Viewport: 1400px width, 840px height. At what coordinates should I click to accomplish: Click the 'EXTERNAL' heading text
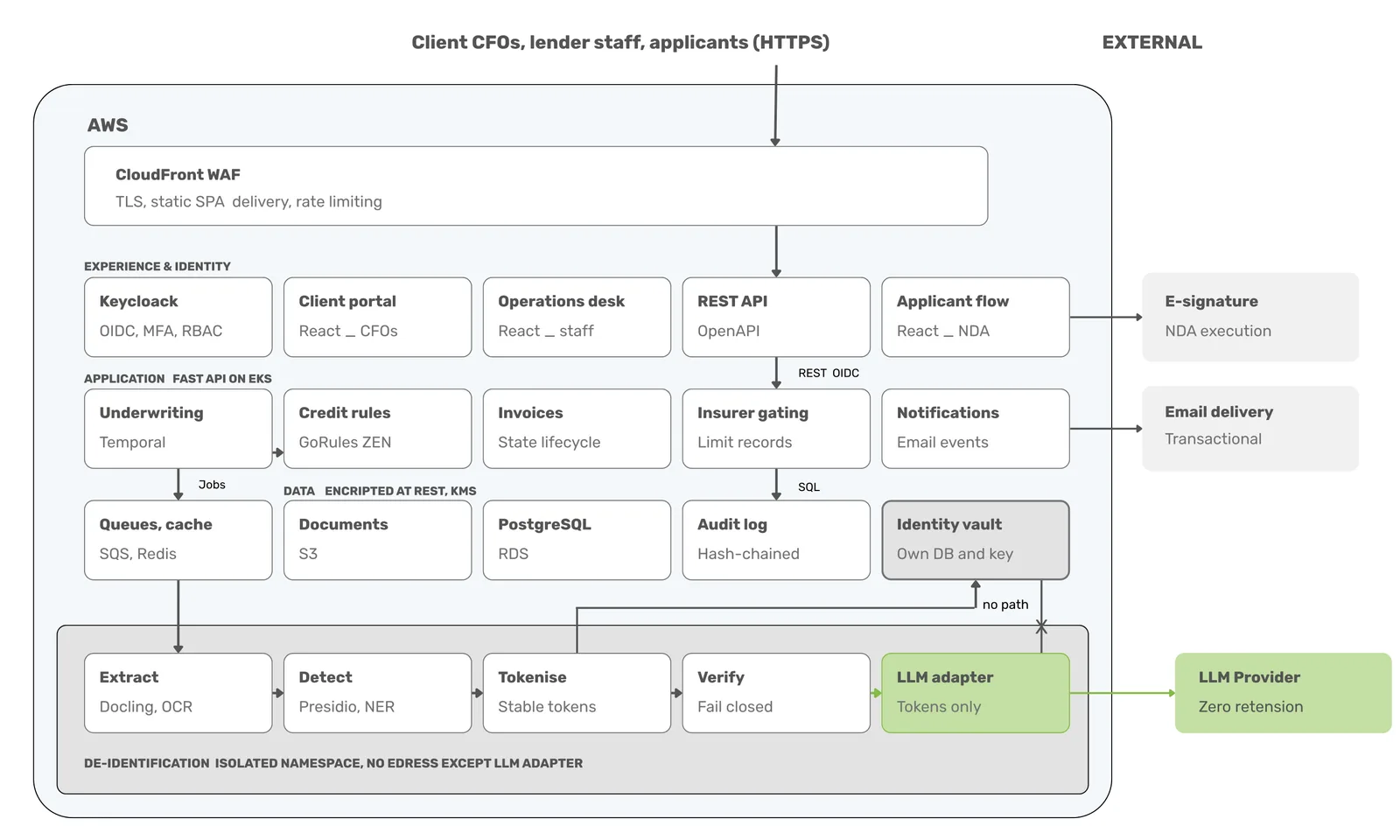tap(1151, 42)
